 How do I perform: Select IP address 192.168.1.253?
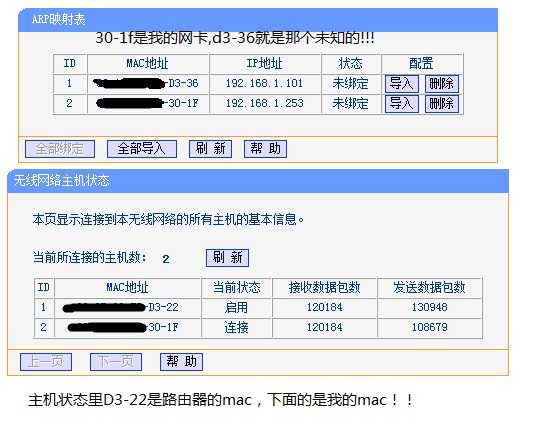[x=264, y=103]
